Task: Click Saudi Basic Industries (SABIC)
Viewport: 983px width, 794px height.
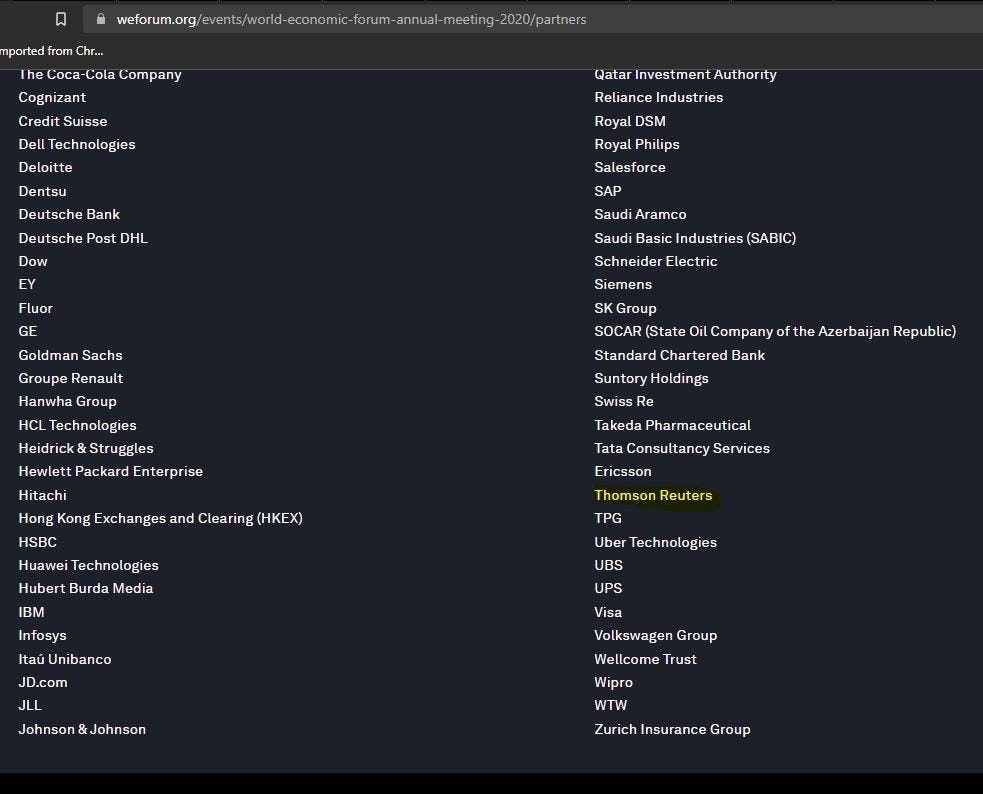Action: click(695, 238)
